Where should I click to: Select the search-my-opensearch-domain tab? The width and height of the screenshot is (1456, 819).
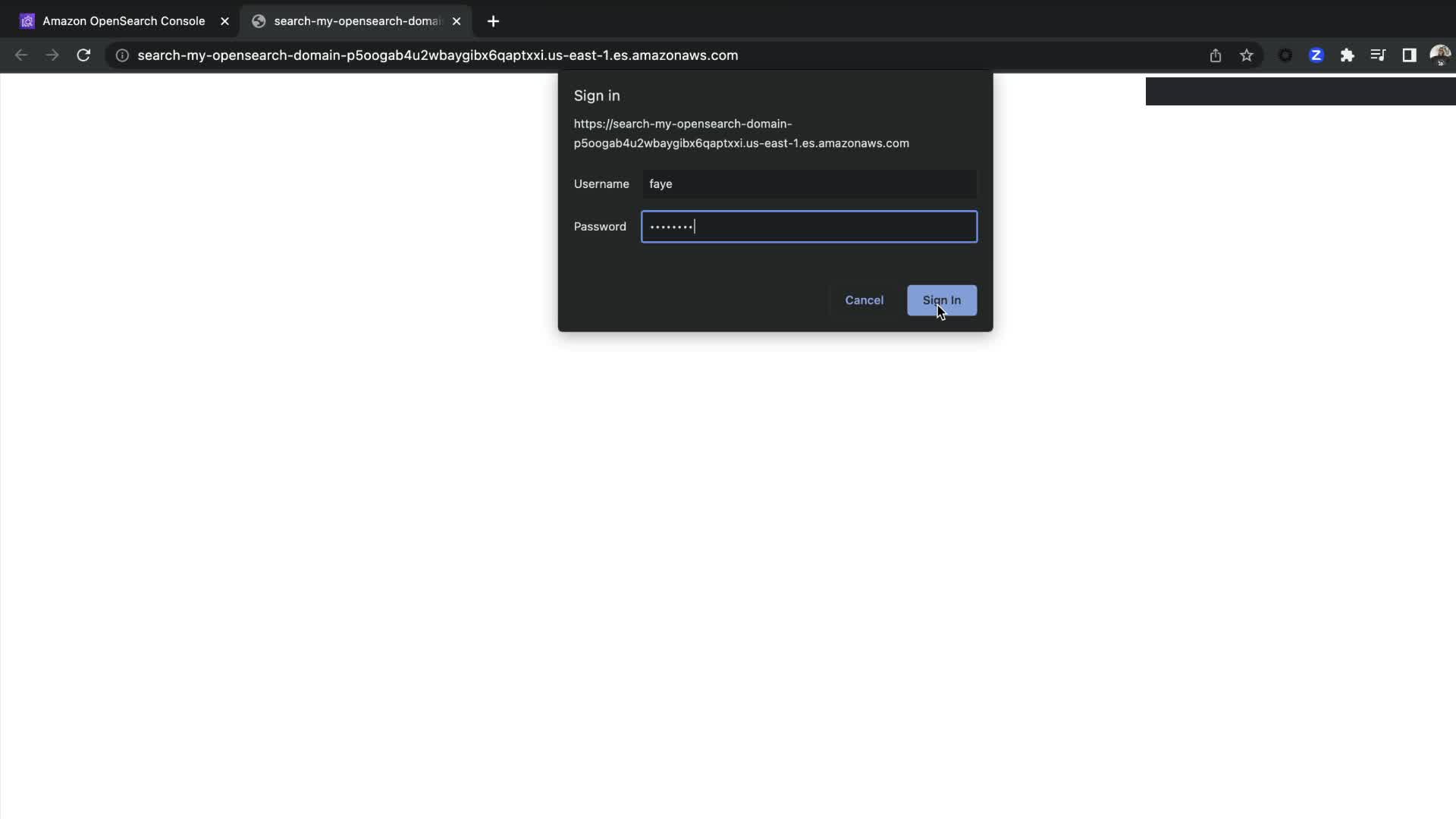click(356, 21)
